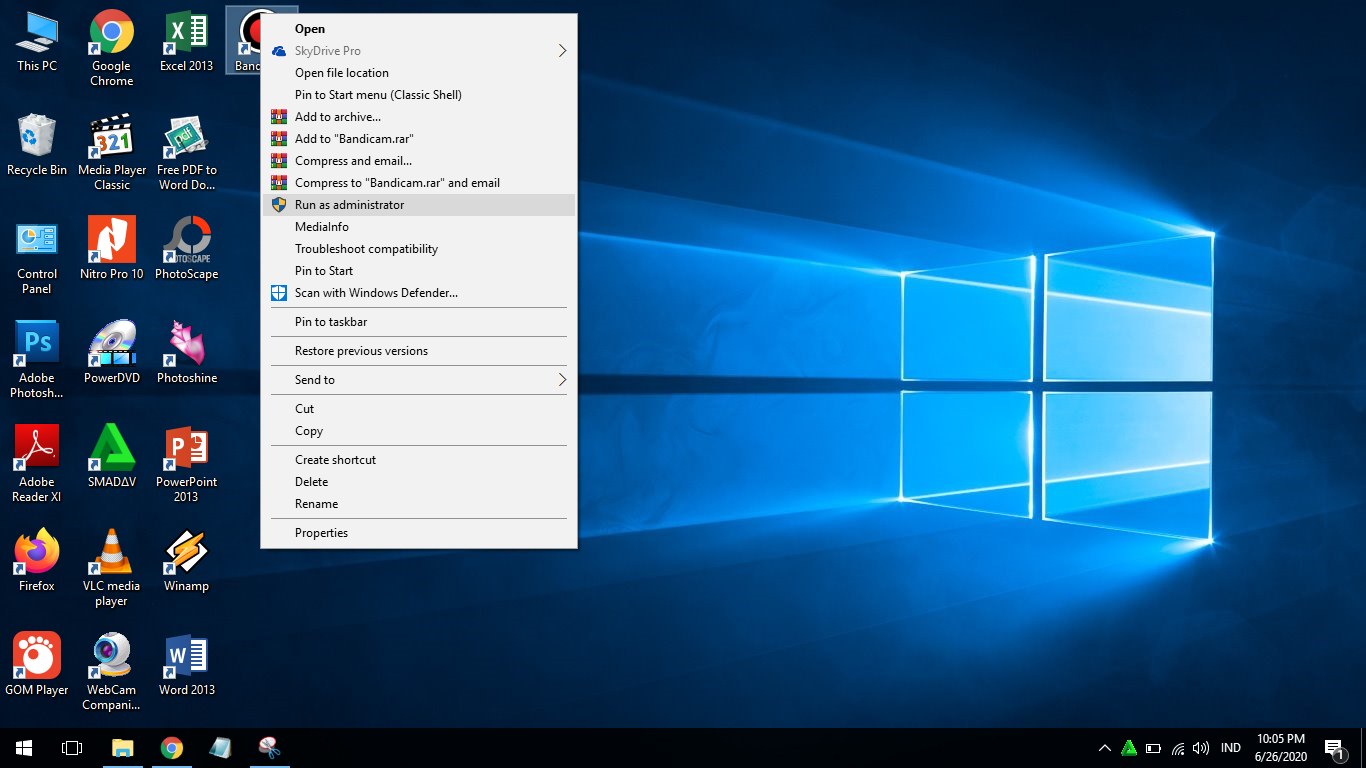Choose Pin to Start
The image size is (1366, 768).
pyautogui.click(x=419, y=271)
